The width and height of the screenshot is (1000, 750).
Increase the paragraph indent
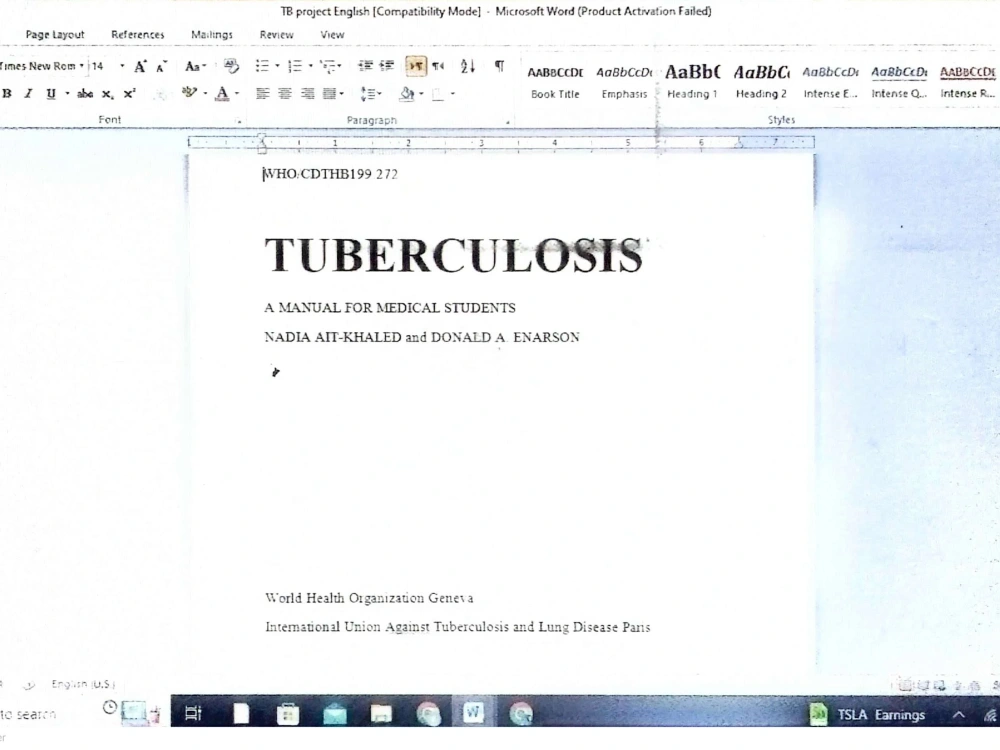(387, 66)
